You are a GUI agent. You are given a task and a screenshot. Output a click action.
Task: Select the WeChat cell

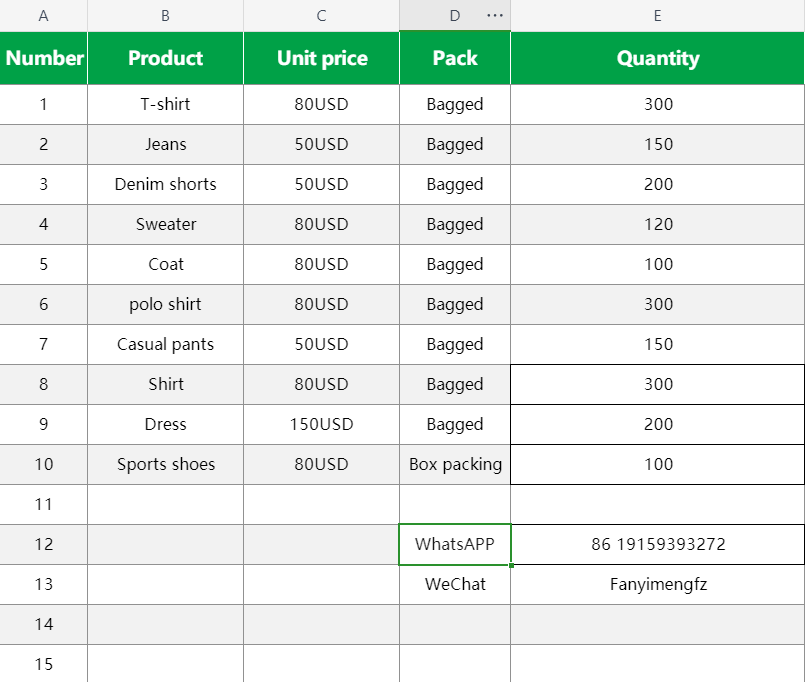point(455,584)
